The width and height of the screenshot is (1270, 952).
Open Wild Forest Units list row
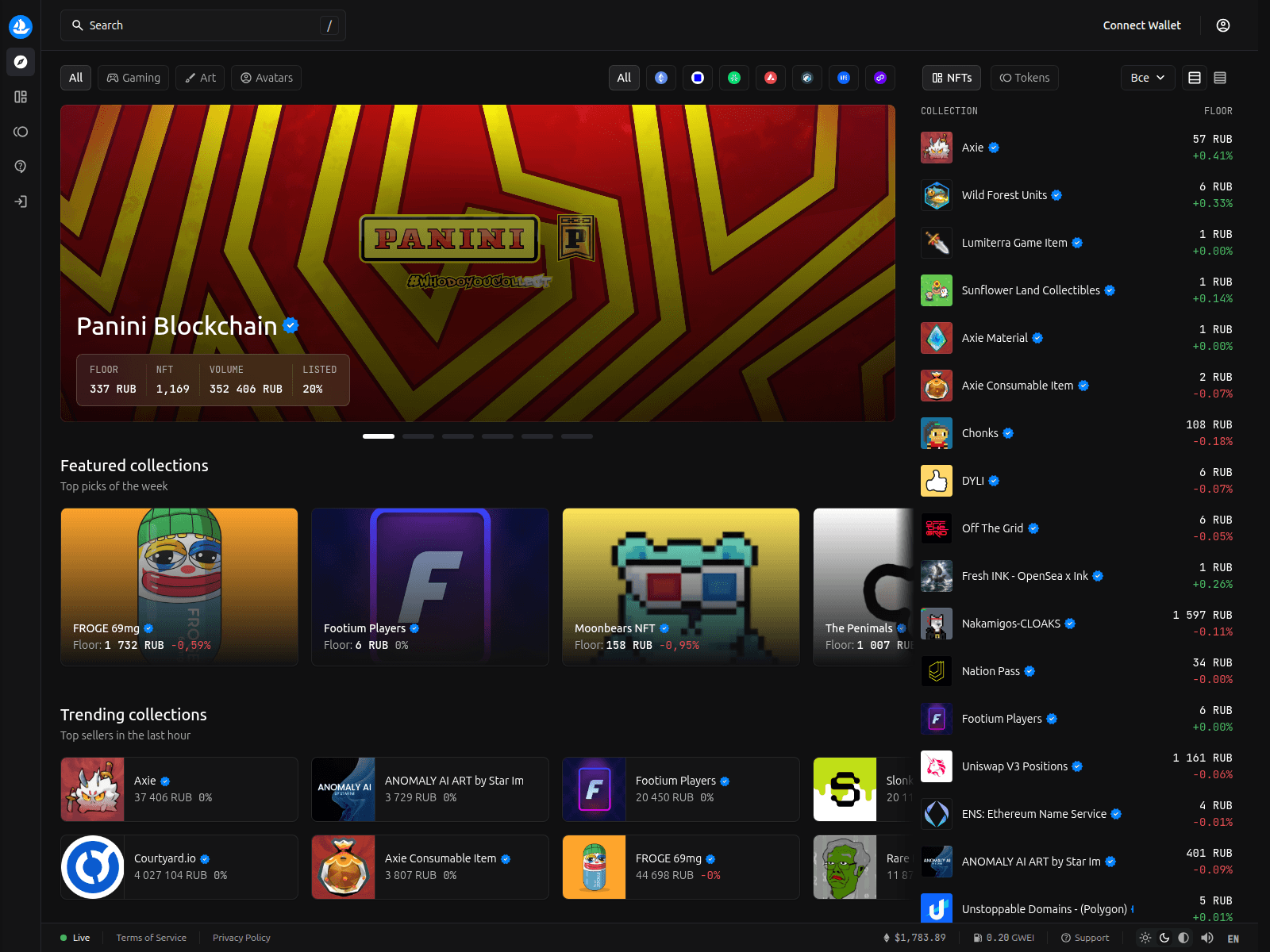pyautogui.click(x=1076, y=195)
